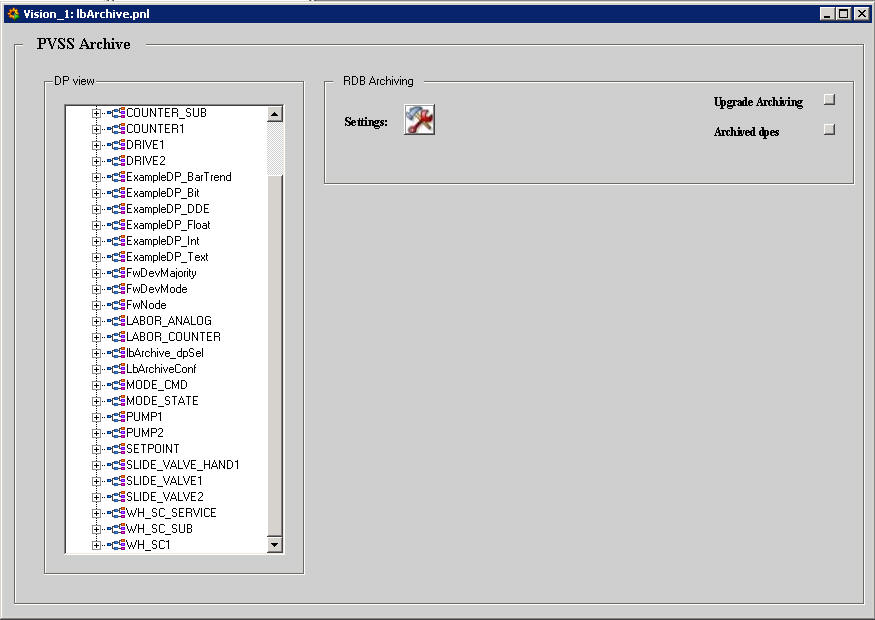The height and width of the screenshot is (620, 875).
Task: Click the datapoint type icon beside PUMP1
Action: (x=118, y=417)
